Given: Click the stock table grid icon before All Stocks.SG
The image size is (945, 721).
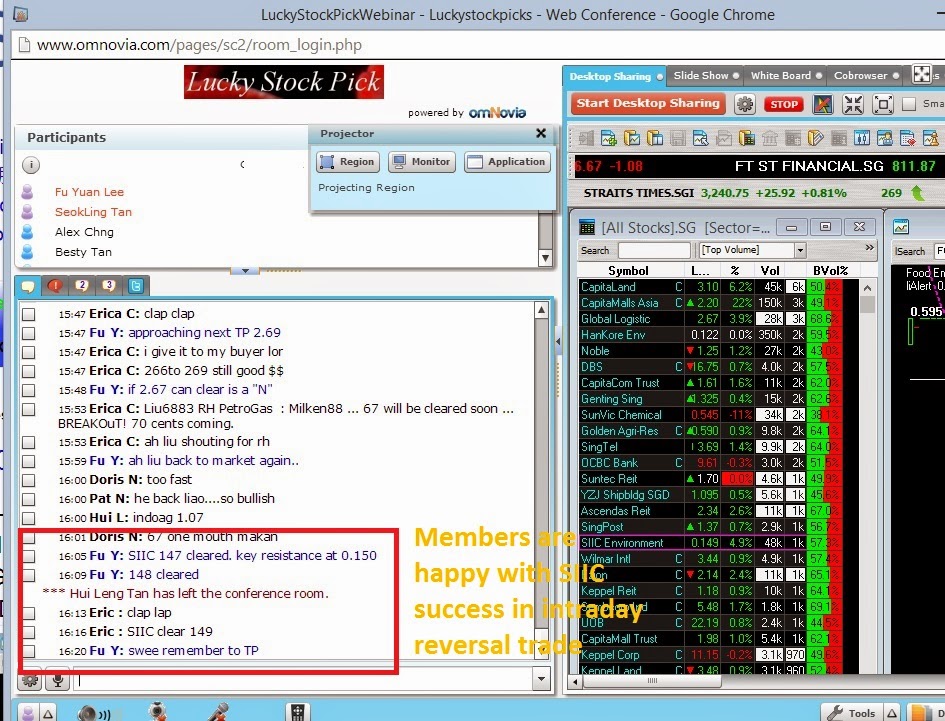Looking at the screenshot, I should point(586,227).
